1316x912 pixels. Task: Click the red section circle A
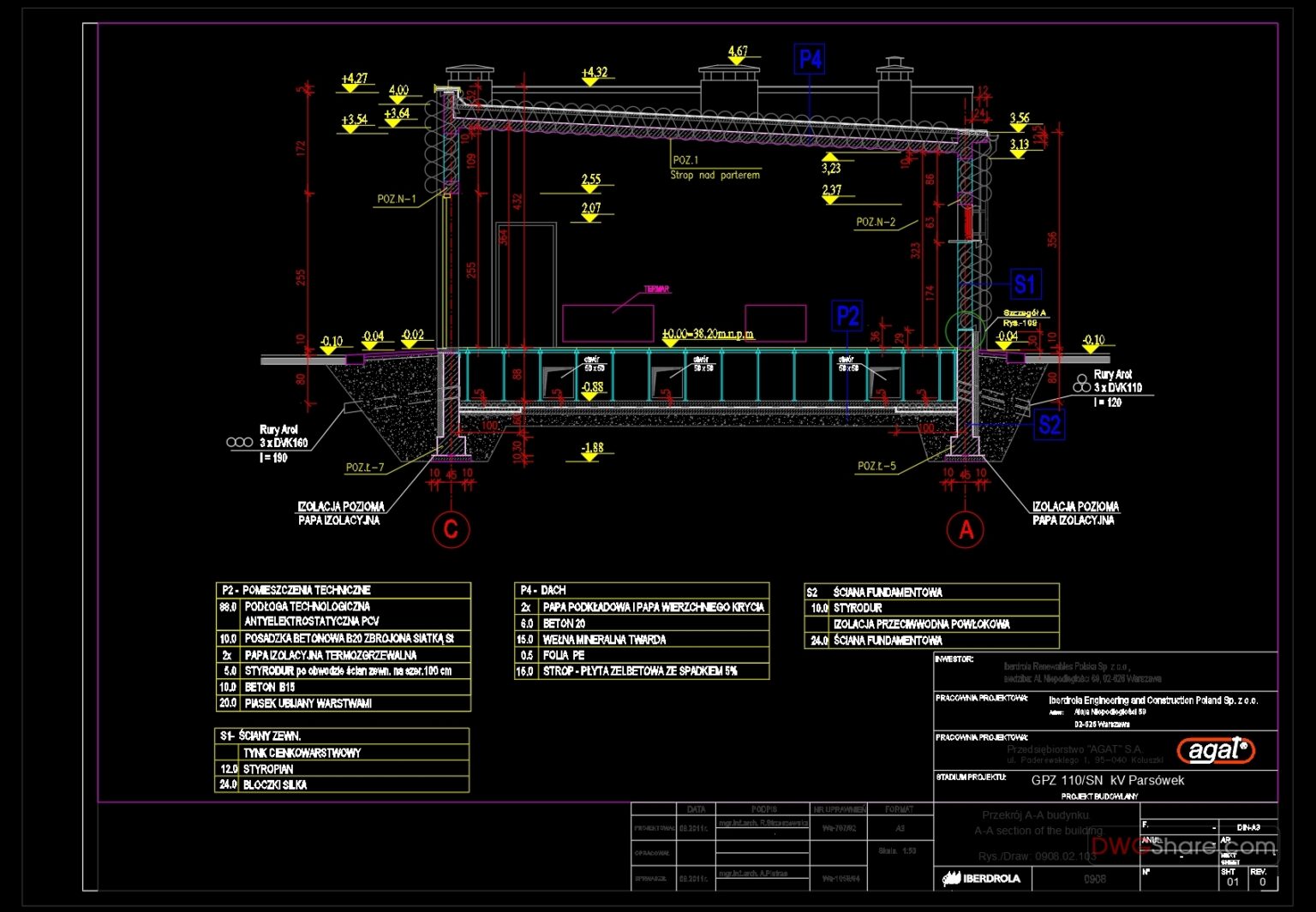(x=965, y=528)
